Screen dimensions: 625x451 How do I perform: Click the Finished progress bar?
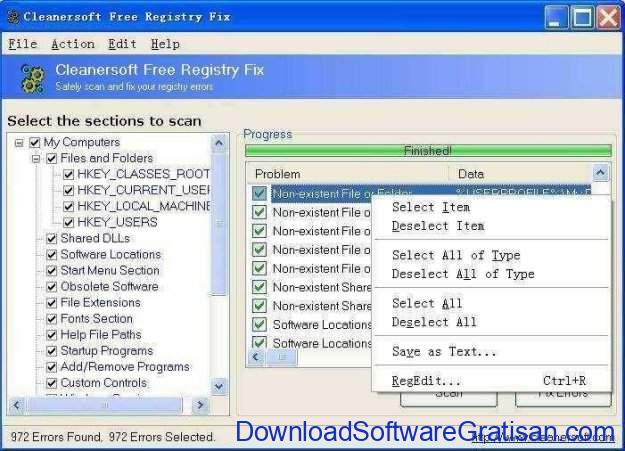tap(428, 151)
